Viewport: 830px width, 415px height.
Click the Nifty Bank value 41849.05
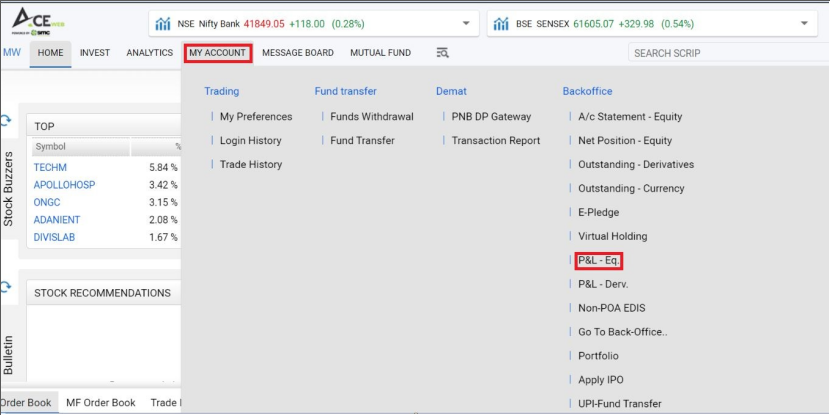pos(264,24)
